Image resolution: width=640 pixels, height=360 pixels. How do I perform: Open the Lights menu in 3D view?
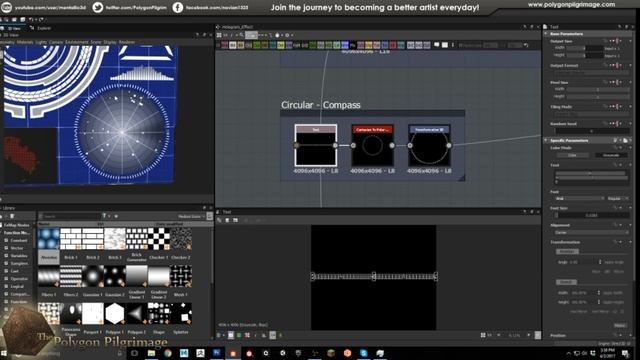click(x=41, y=42)
